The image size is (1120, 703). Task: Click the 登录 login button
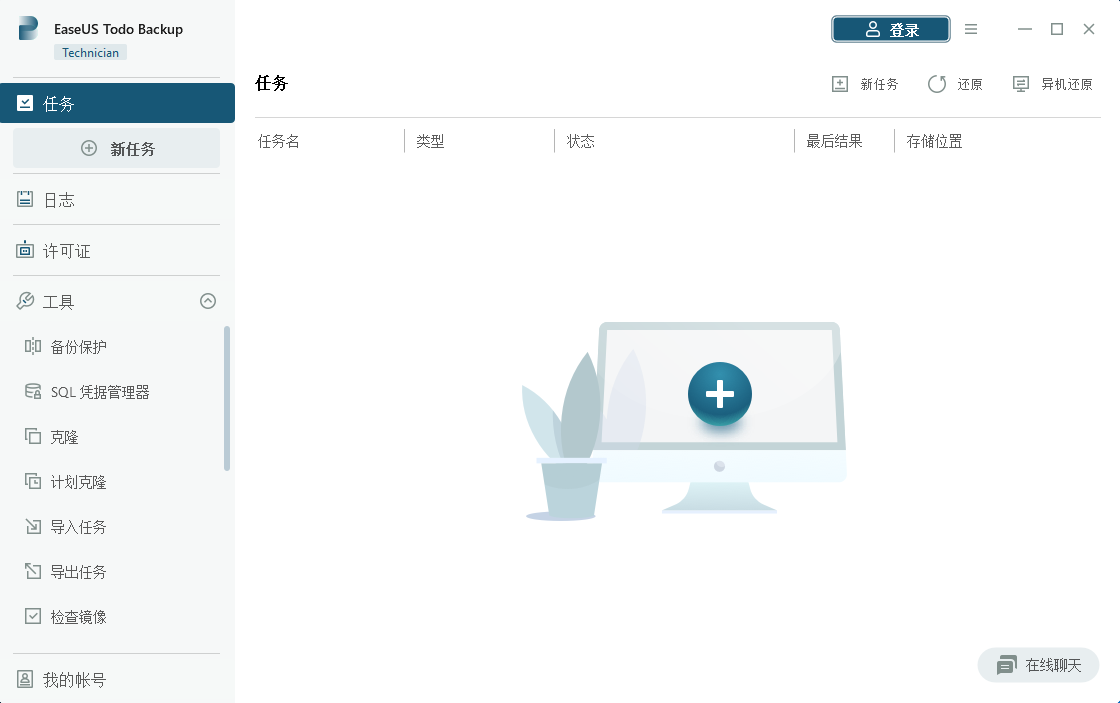890,30
